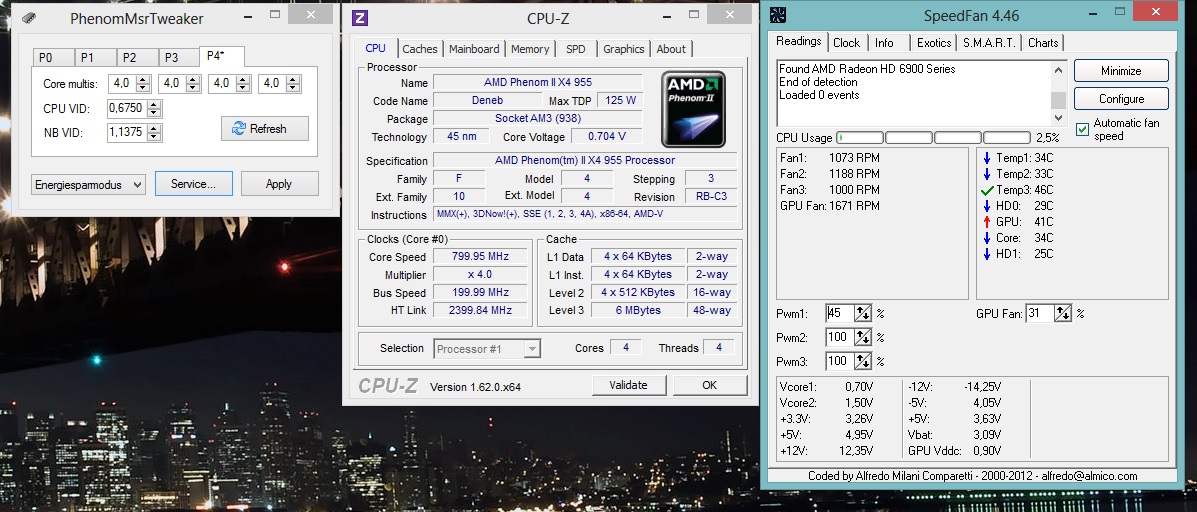Open the Exotics tab in SpeedFan
The width and height of the screenshot is (1197, 512).
[934, 43]
